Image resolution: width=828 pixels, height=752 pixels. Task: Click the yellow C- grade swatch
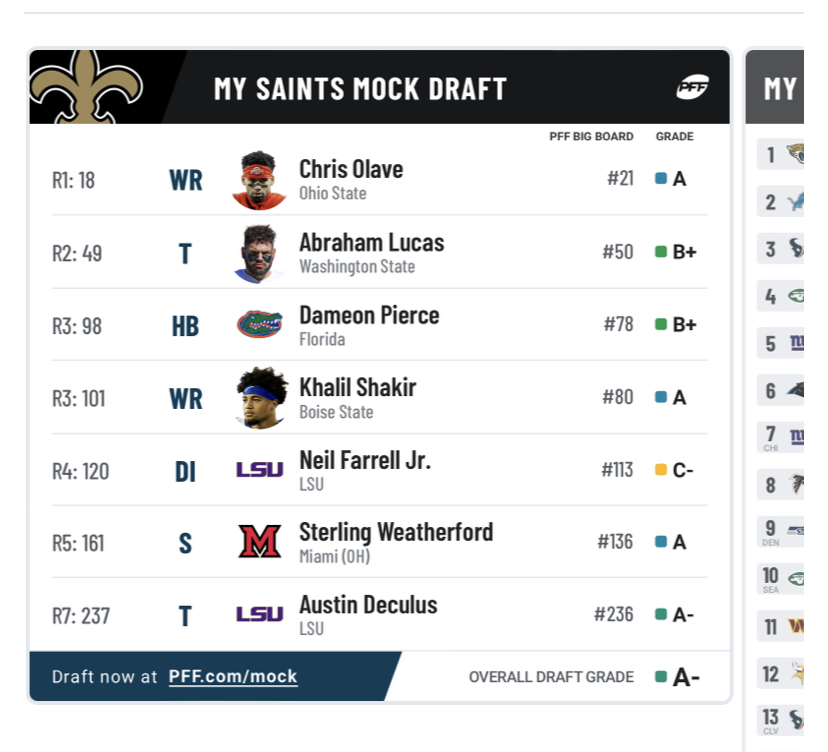click(x=661, y=469)
